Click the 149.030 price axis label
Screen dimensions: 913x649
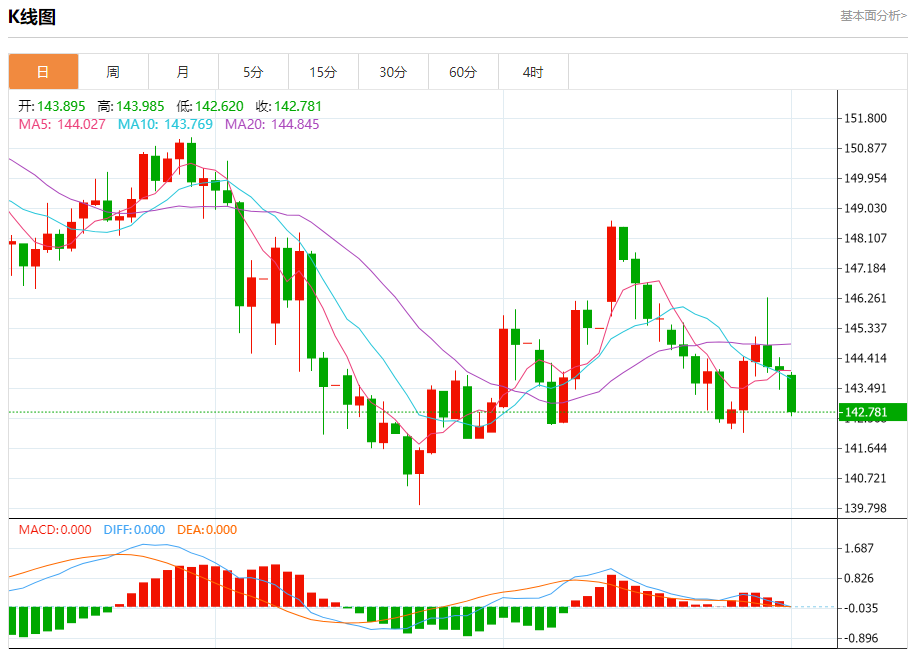point(866,208)
